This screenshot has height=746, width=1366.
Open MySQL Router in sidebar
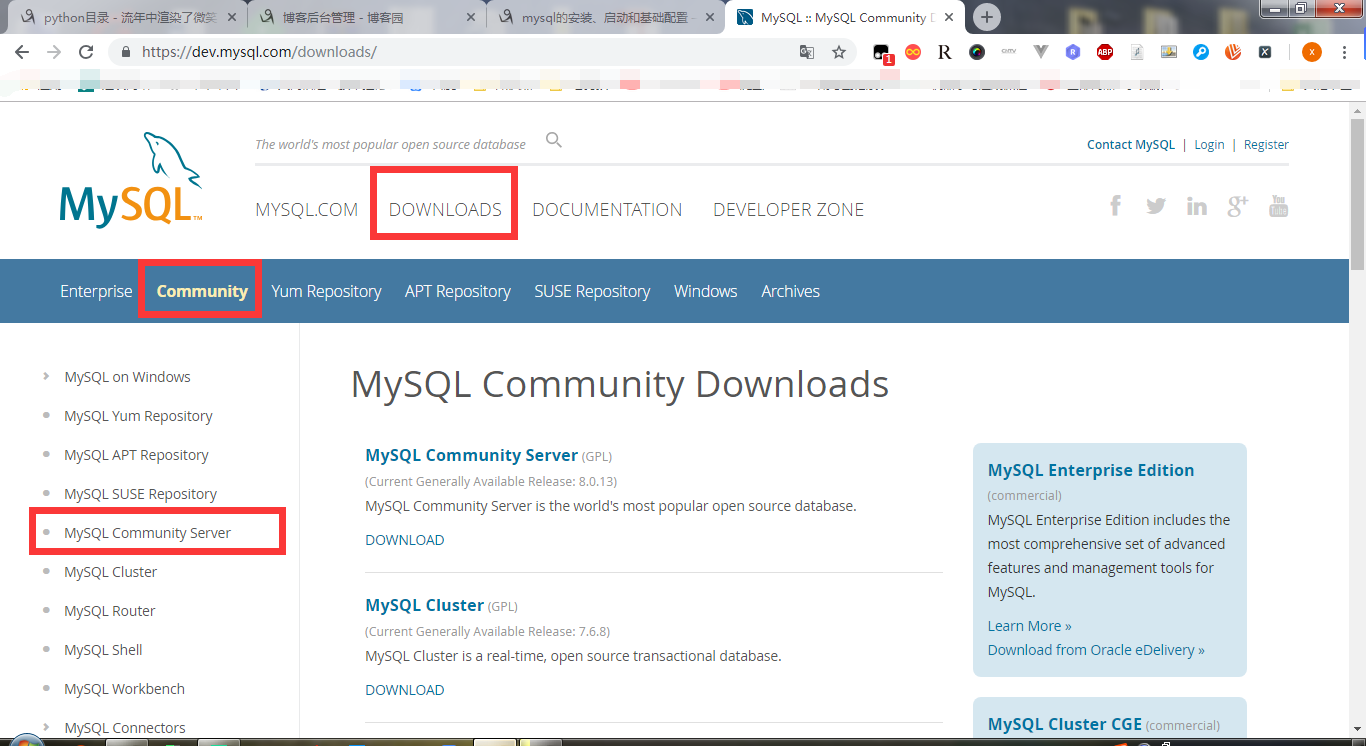(x=109, y=611)
